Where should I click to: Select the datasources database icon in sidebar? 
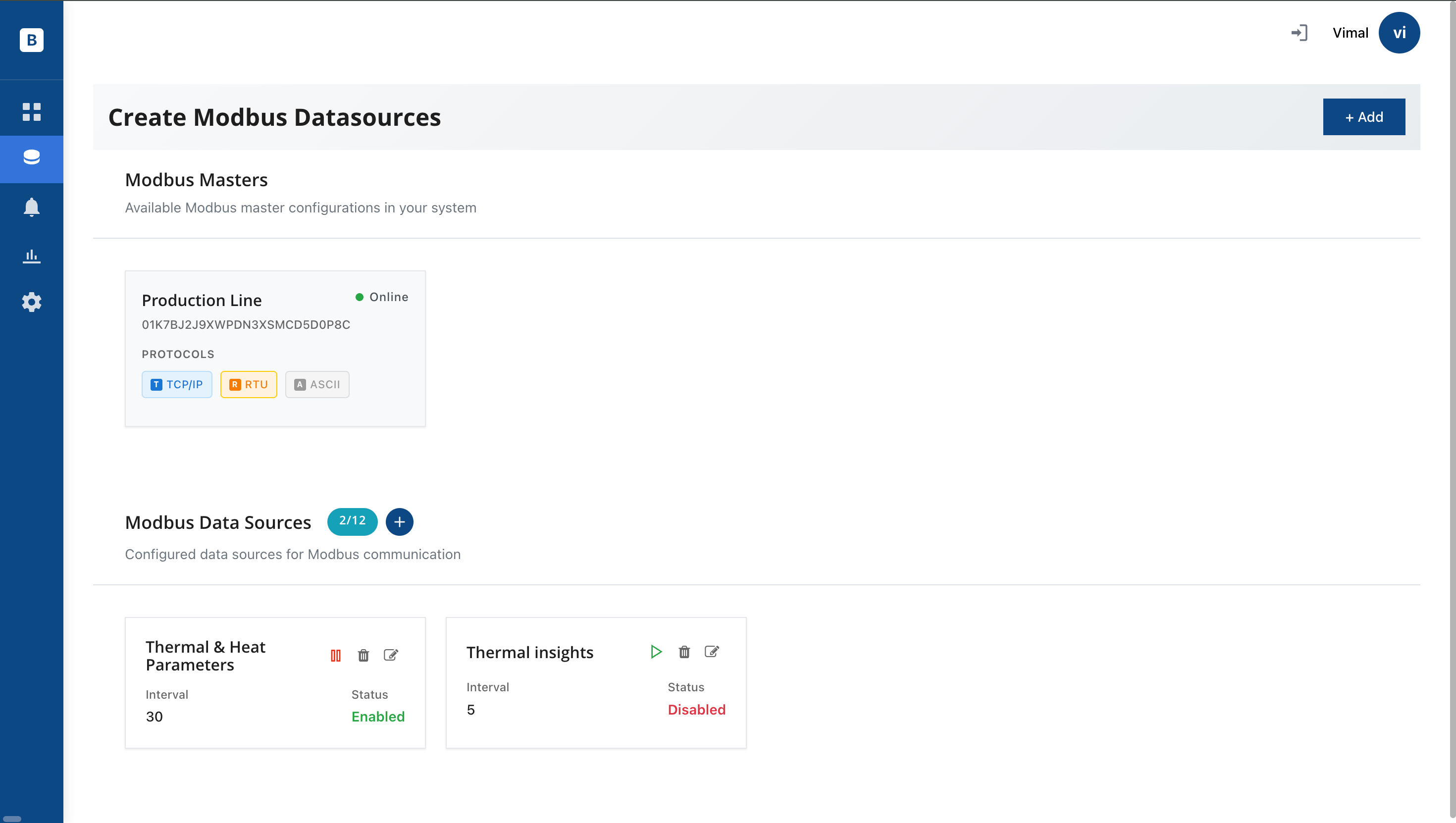[x=32, y=157]
